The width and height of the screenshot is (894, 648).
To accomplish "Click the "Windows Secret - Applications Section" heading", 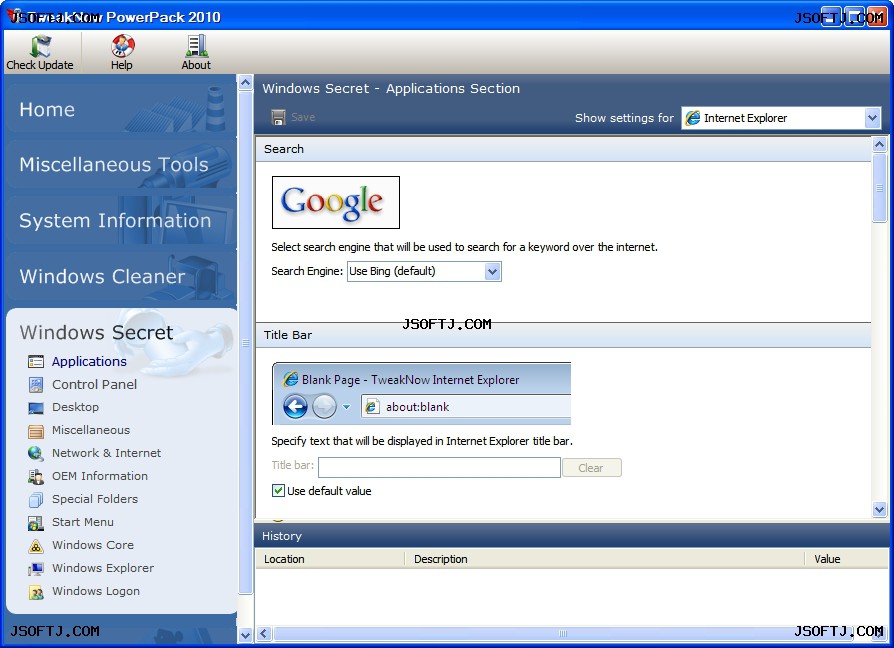I will 391,88.
